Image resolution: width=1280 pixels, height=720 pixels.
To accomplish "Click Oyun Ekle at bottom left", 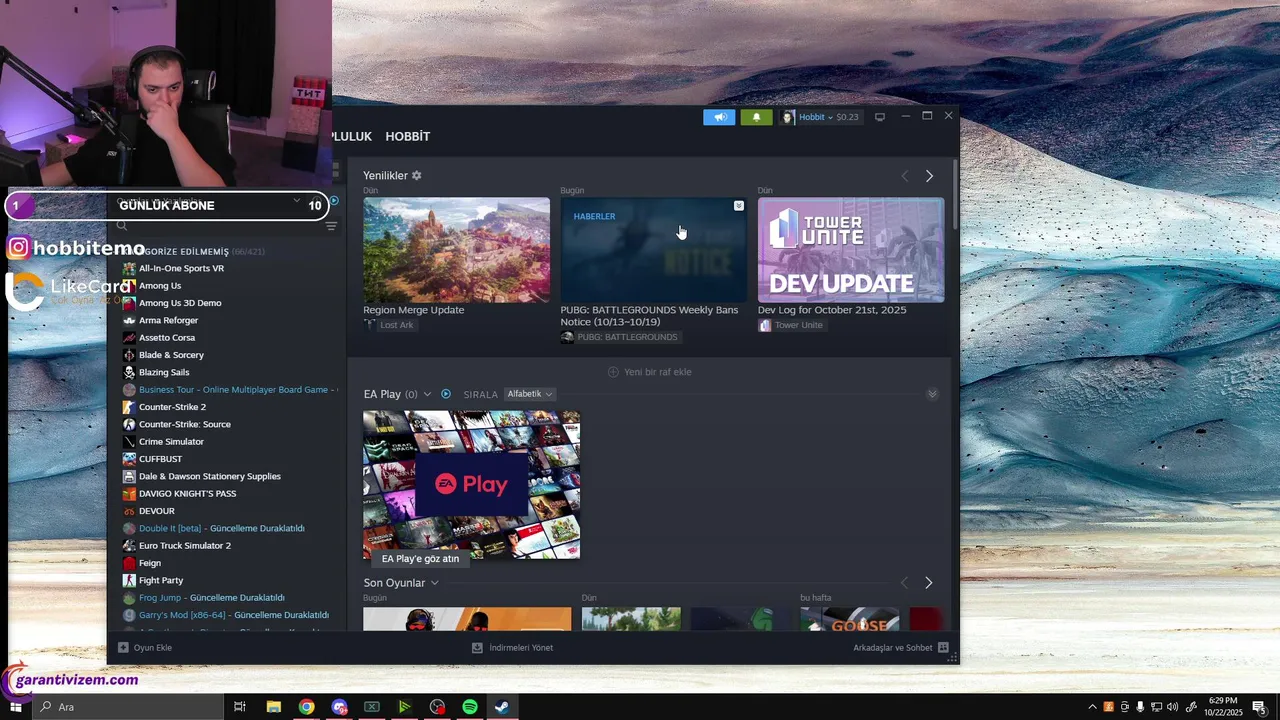I will [x=145, y=648].
